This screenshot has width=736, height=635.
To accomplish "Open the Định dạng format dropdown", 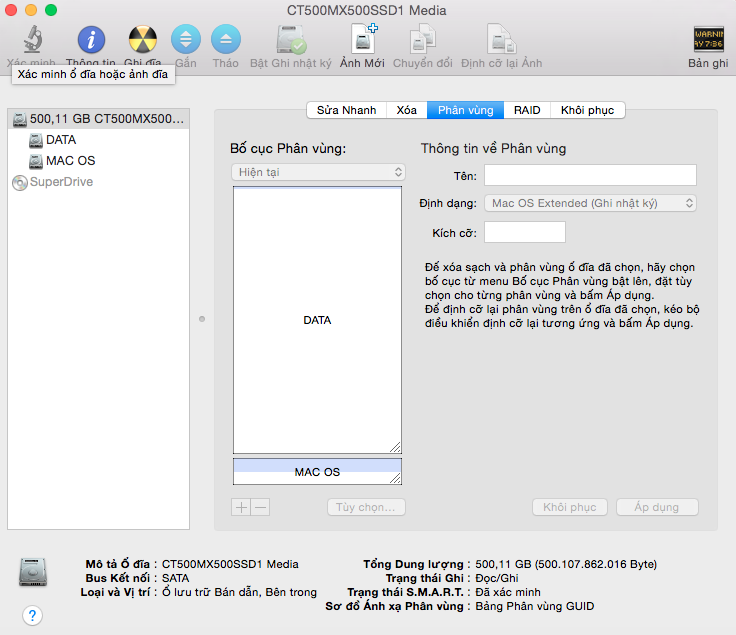I will (x=590, y=203).
